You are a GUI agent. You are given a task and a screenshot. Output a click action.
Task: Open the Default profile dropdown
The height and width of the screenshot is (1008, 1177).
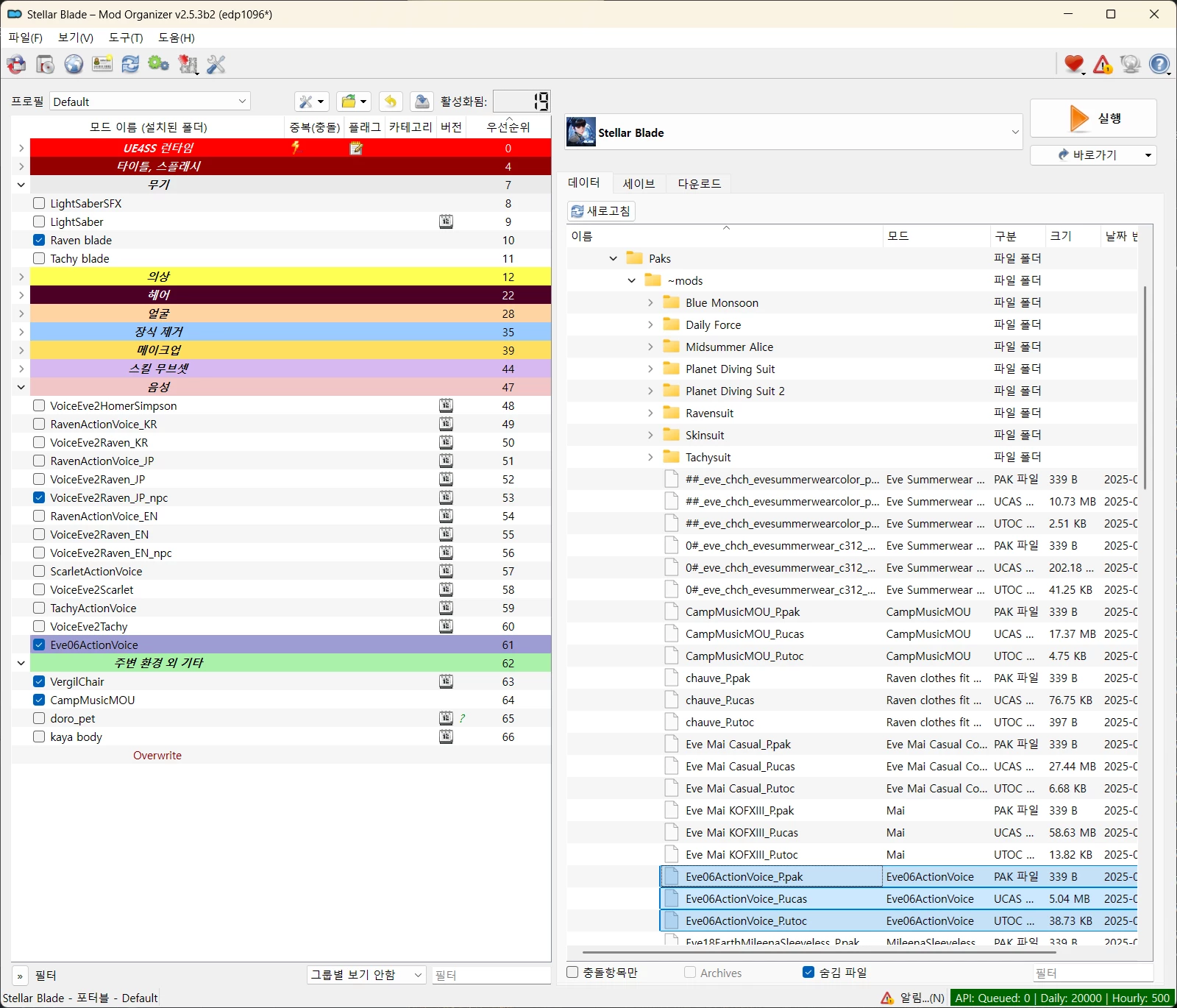[150, 102]
